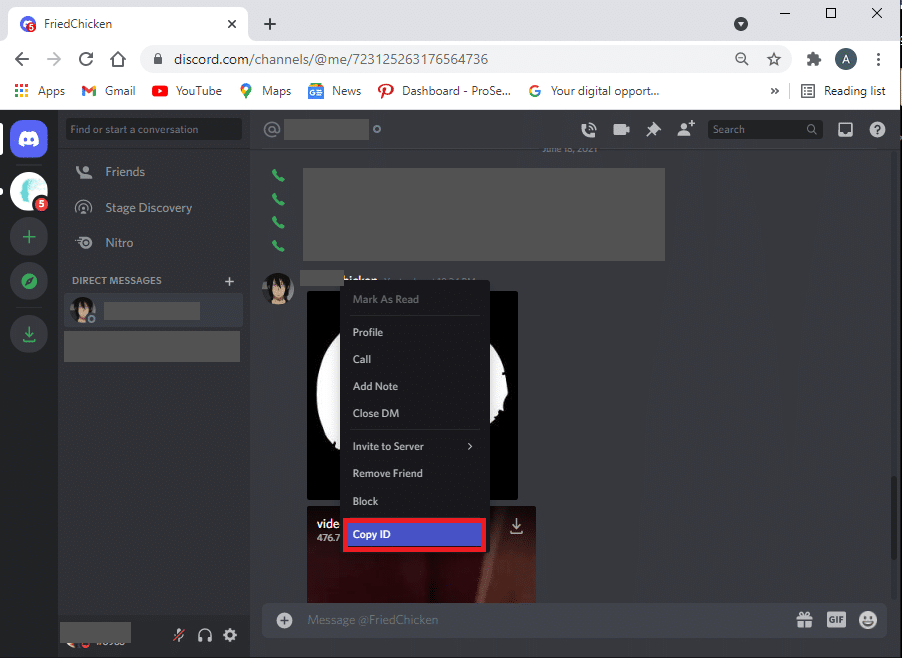
Task: Start a voice call from the header
Action: (x=589, y=129)
